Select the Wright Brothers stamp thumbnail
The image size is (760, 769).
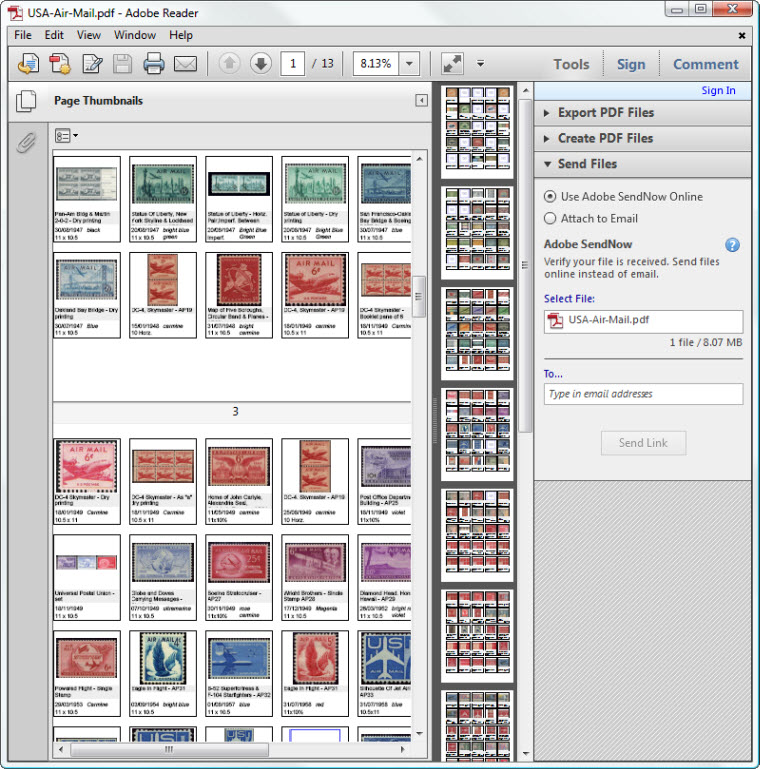pos(315,578)
